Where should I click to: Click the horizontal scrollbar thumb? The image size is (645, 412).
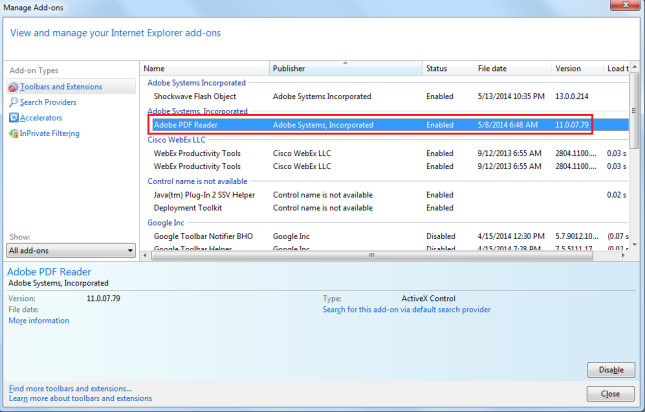point(372,255)
